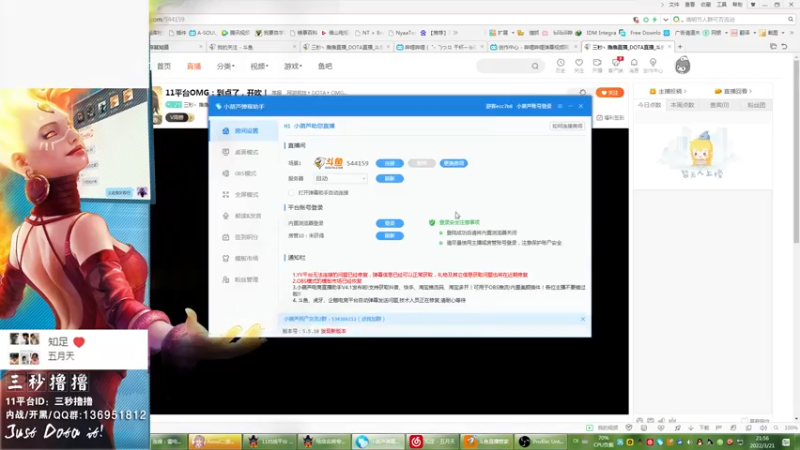This screenshot has width=800, height=450.
Task: Enable the auto-connect on startup checkbox
Action: pyautogui.click(x=291, y=193)
